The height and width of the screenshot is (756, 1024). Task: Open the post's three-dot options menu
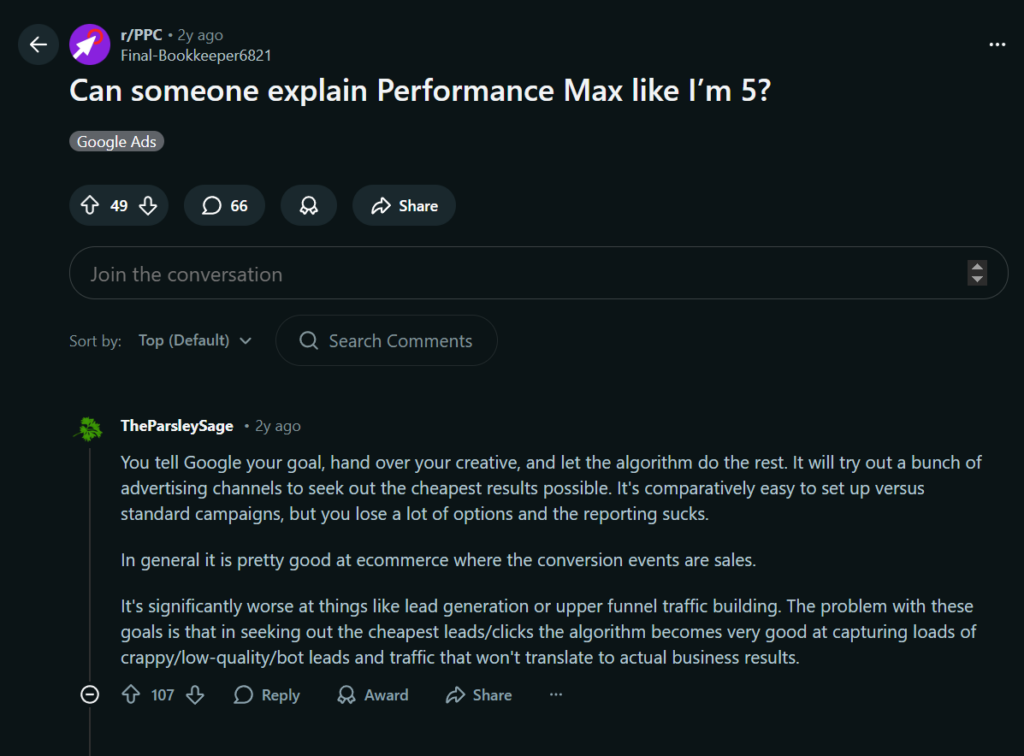tap(996, 45)
